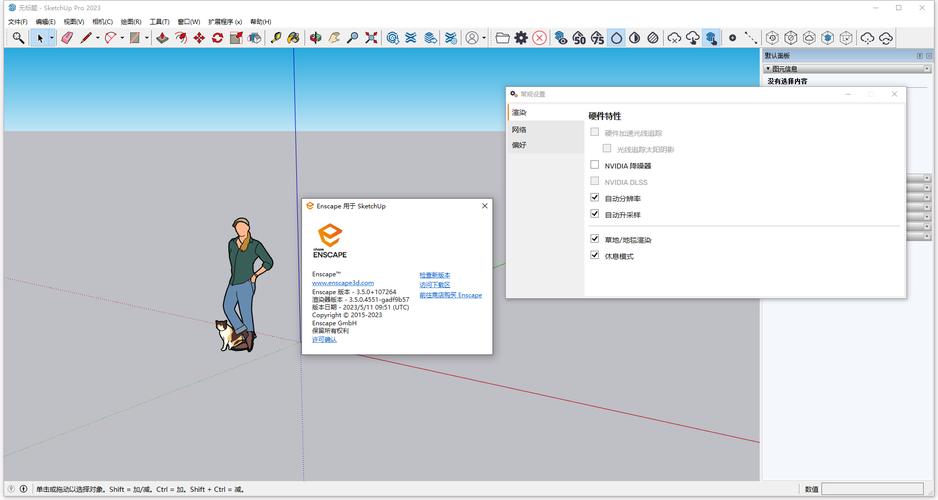This screenshot has height=500, width=938.
Task: Toggle the 草地/地毯渲染 checkbox
Action: (x=595, y=239)
